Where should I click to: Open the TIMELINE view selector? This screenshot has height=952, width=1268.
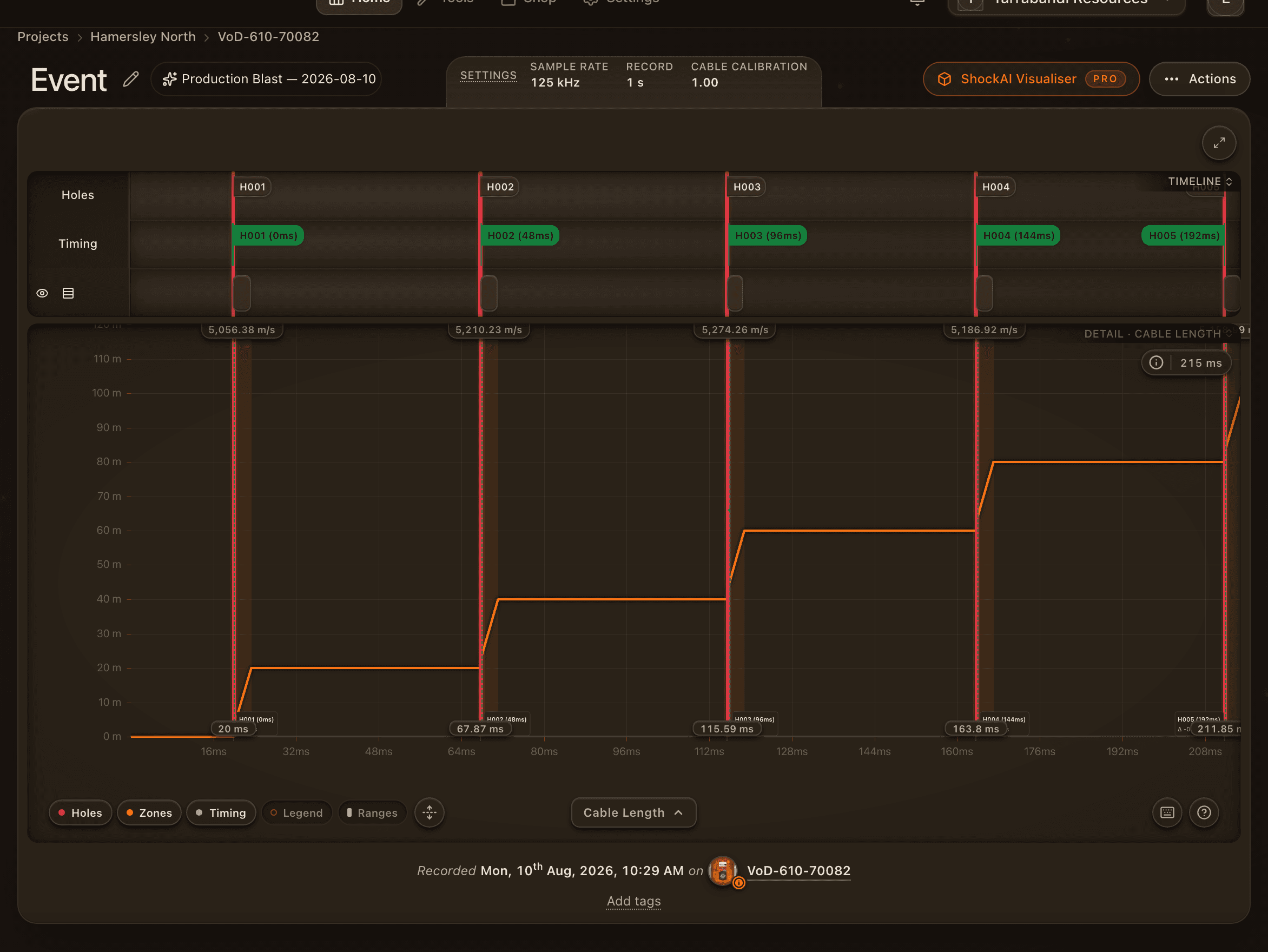tap(1200, 182)
